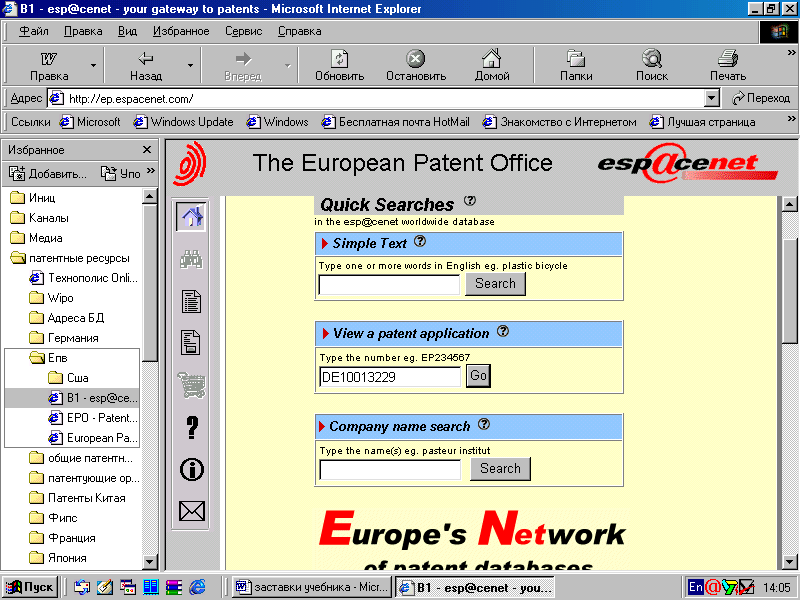The image size is (800, 600).
Task: Open dropdown arrow next to Правка toolbar button
Action: (93, 65)
